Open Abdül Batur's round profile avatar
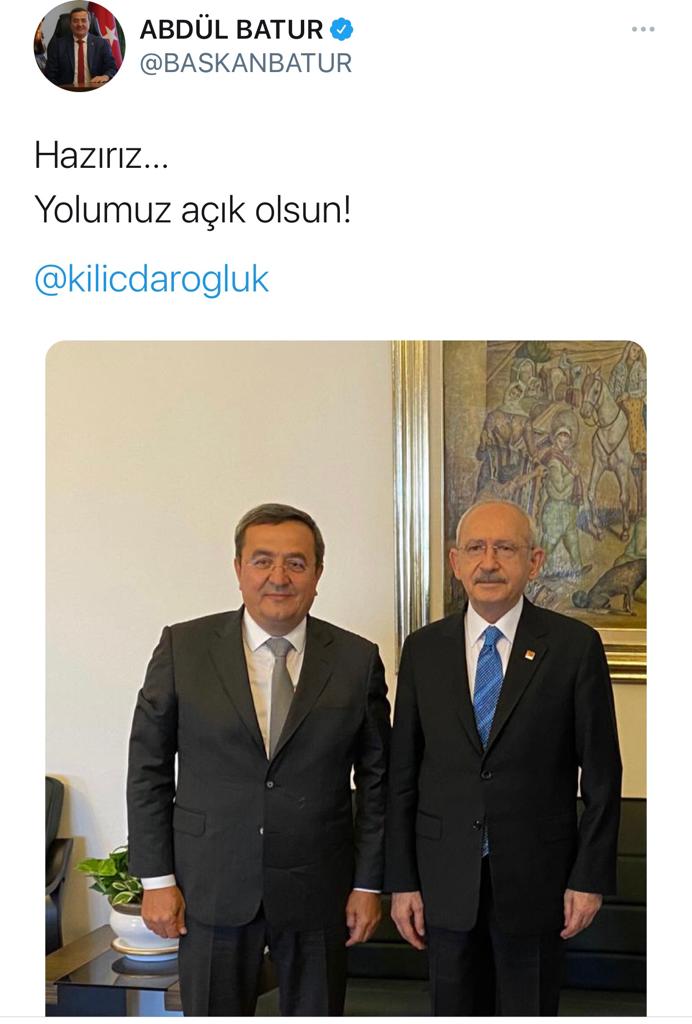Image resolution: width=692 pixels, height=1024 pixels. [79, 46]
